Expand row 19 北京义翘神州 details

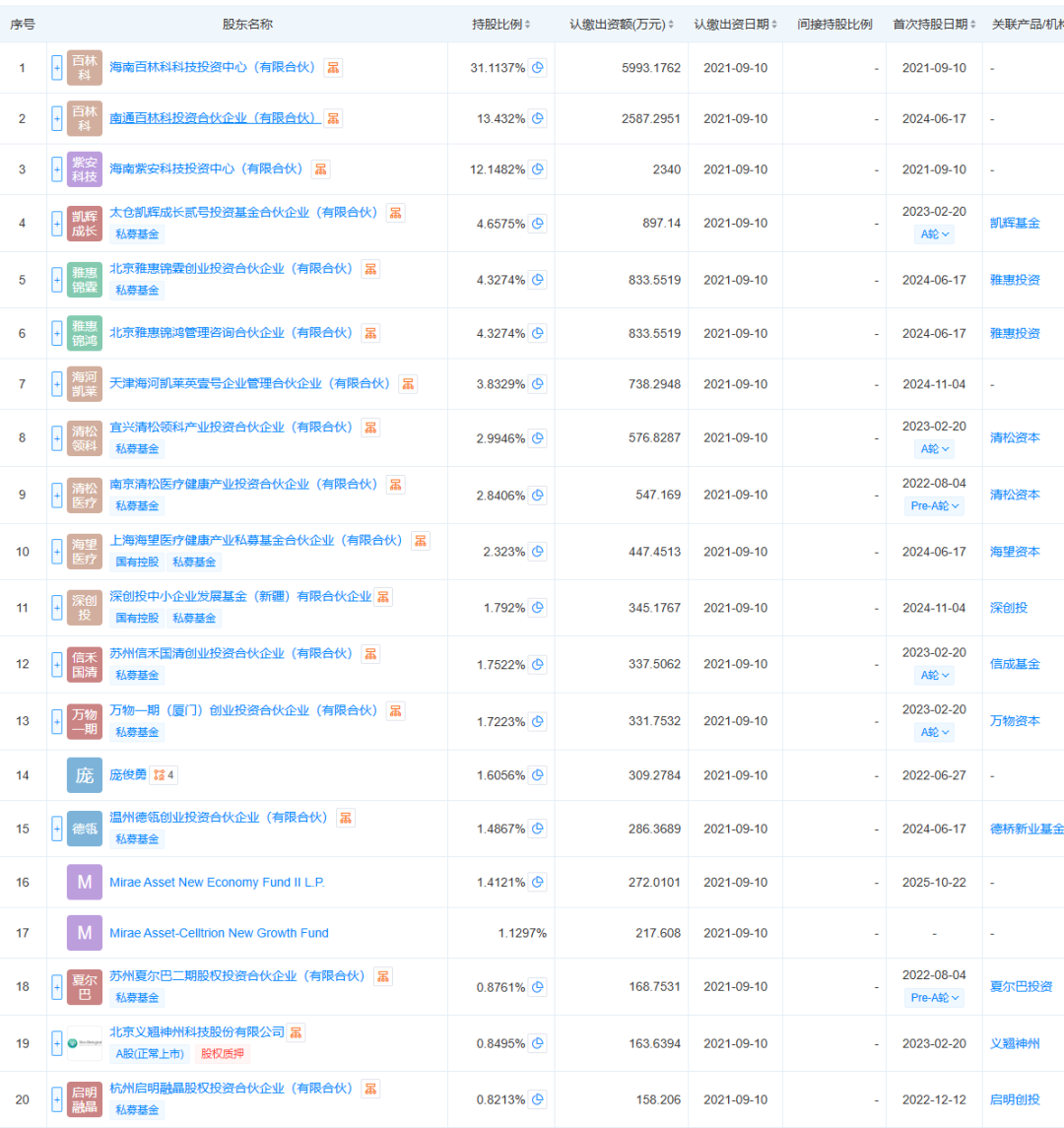pyautogui.click(x=57, y=1043)
